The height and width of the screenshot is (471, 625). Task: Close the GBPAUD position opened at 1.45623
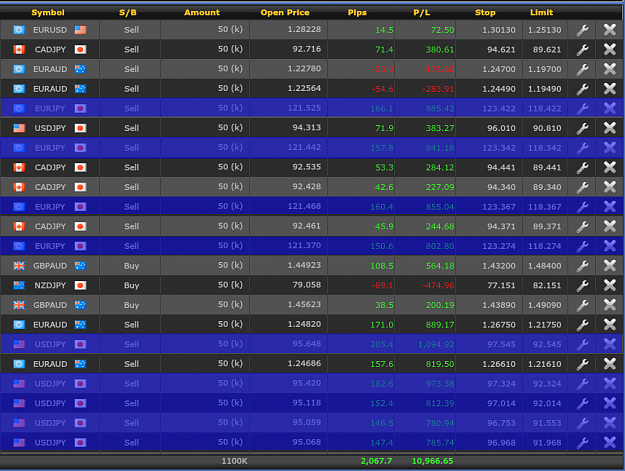[609, 305]
